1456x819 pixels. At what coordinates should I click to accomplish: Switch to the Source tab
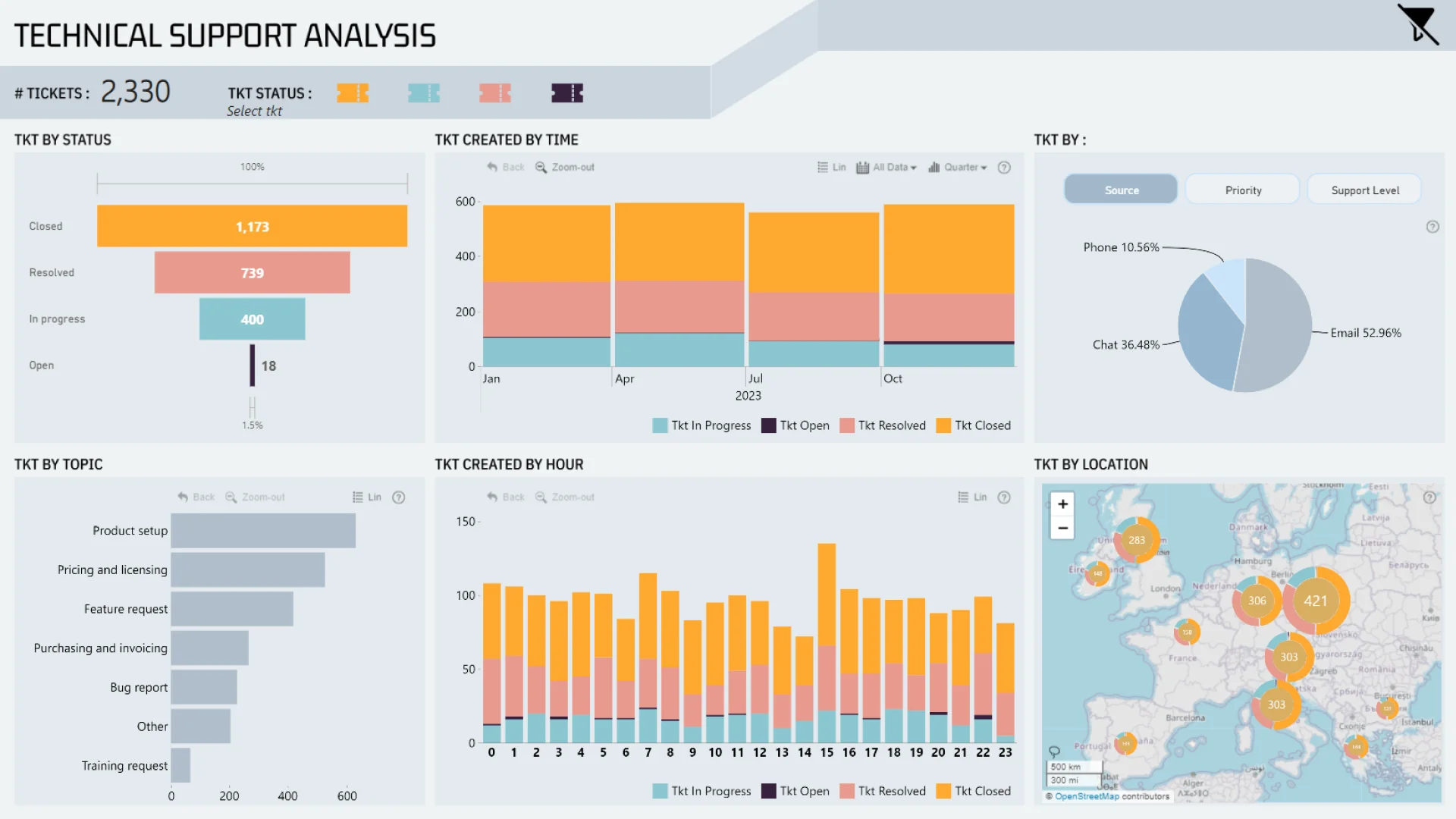coord(1121,190)
